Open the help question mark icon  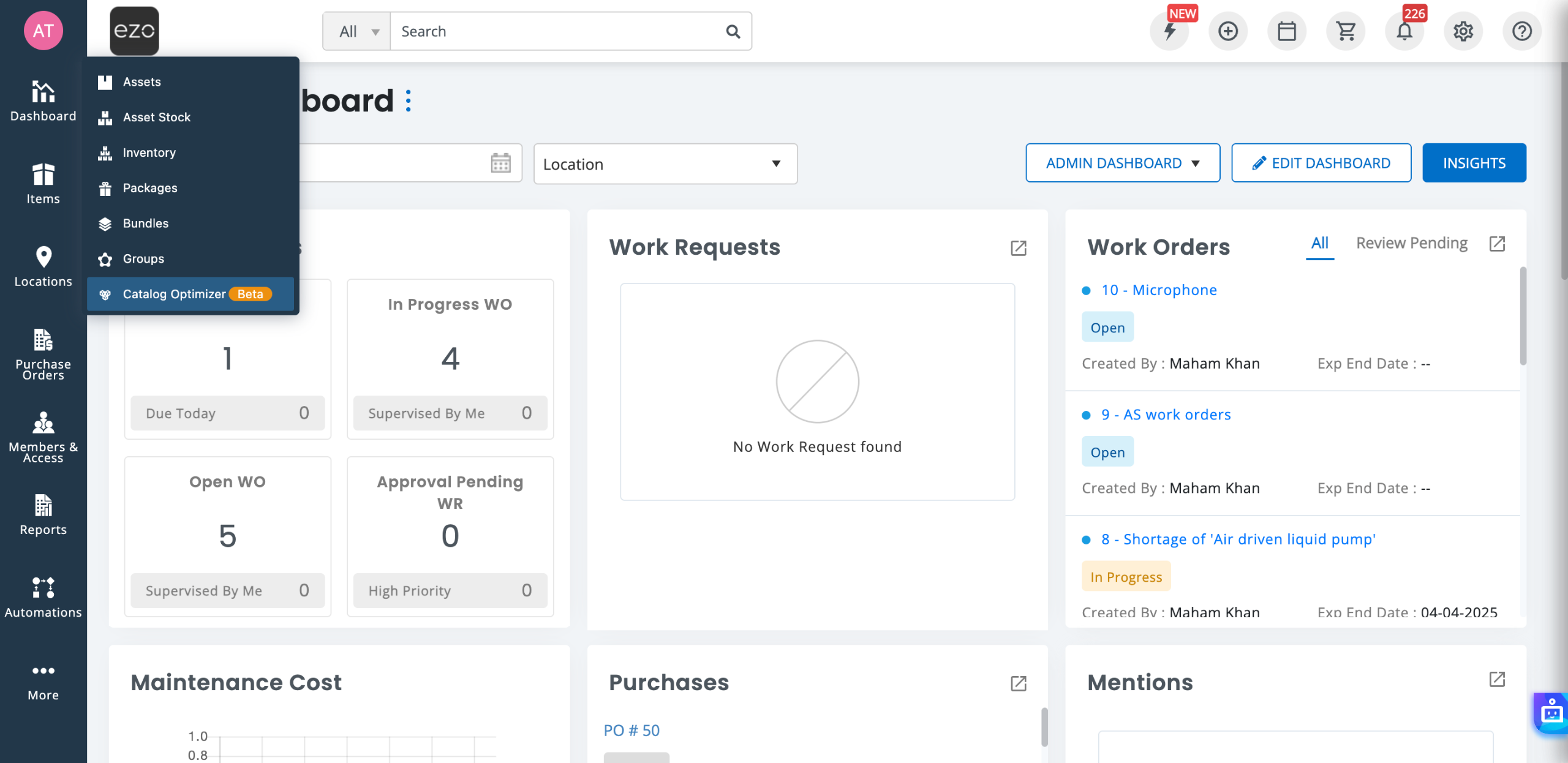[1521, 31]
